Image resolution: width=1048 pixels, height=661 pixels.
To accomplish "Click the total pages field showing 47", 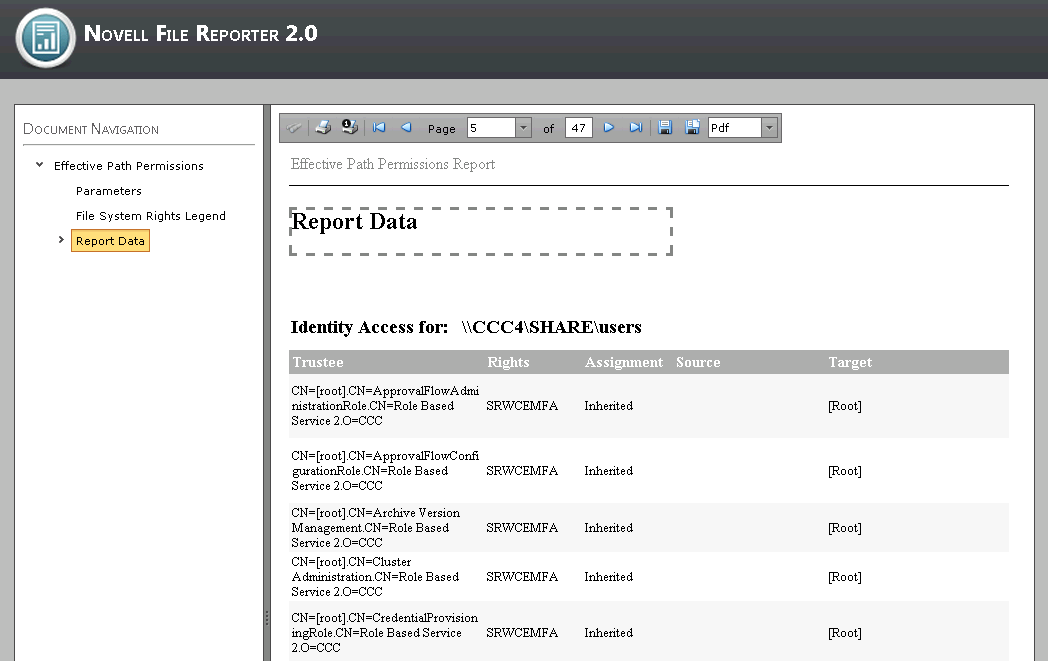I will [x=579, y=128].
